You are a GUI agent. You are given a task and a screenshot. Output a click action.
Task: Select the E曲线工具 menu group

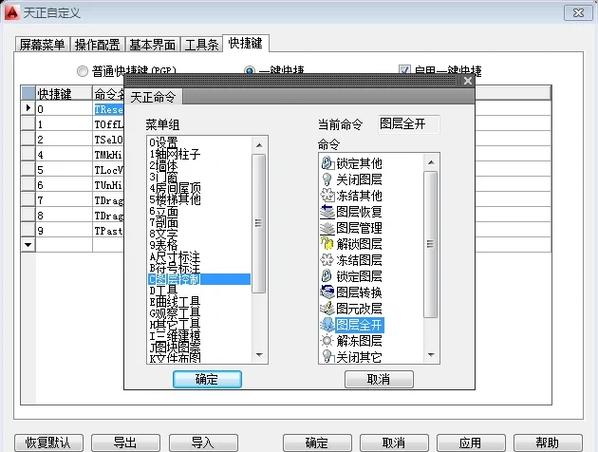click(x=199, y=302)
